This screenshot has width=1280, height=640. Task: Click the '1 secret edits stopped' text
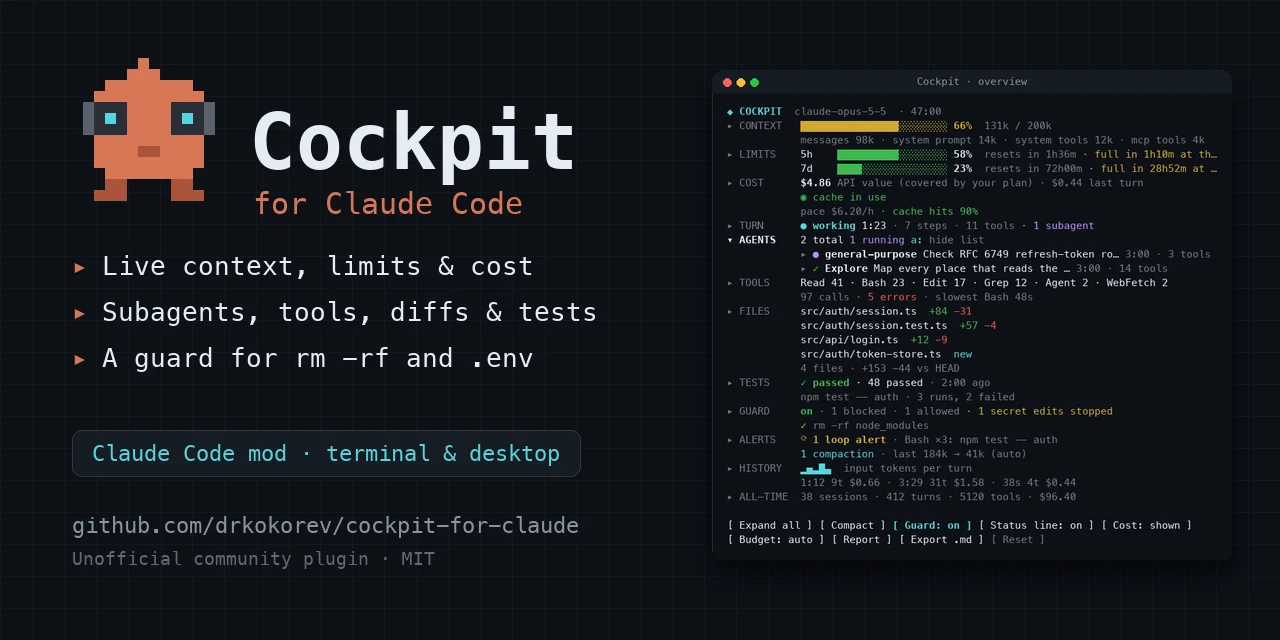(1045, 411)
